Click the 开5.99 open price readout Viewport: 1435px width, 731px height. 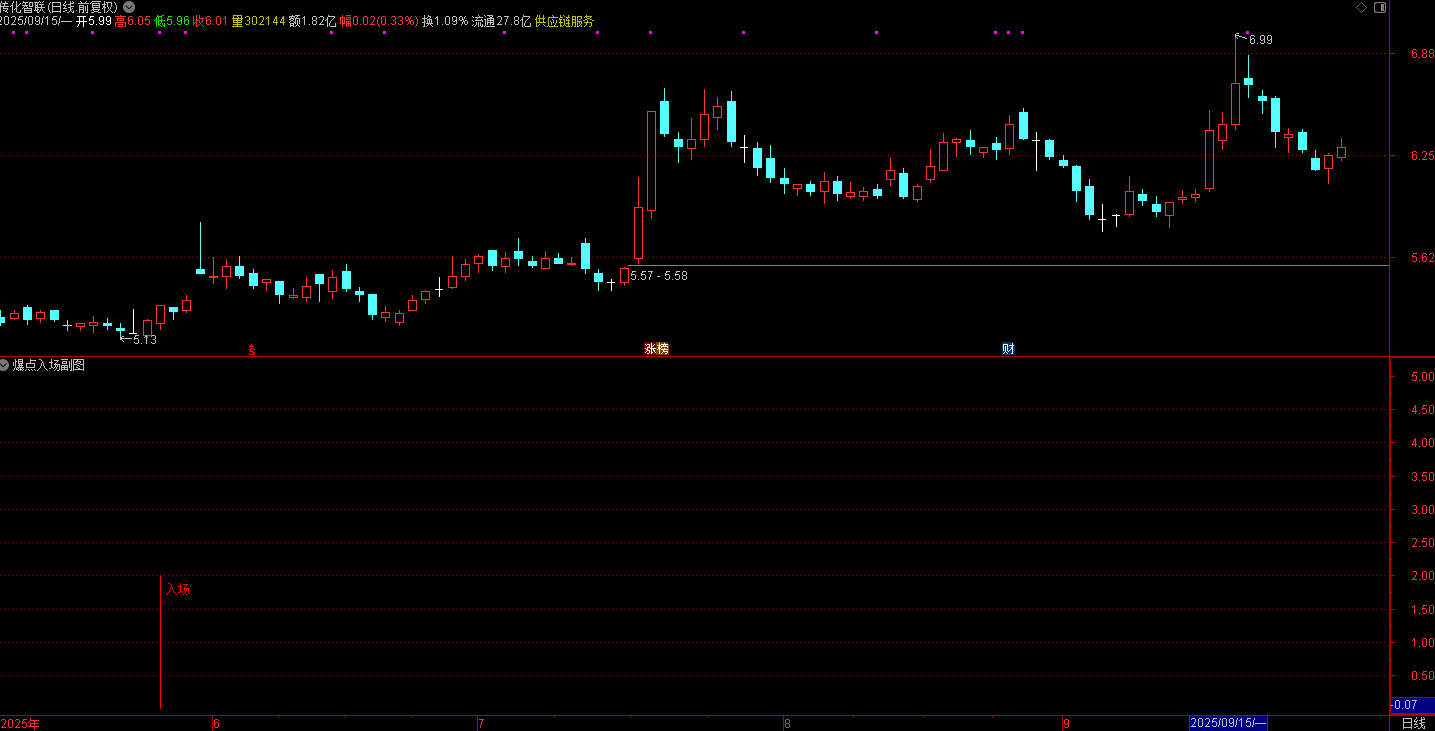pos(94,21)
